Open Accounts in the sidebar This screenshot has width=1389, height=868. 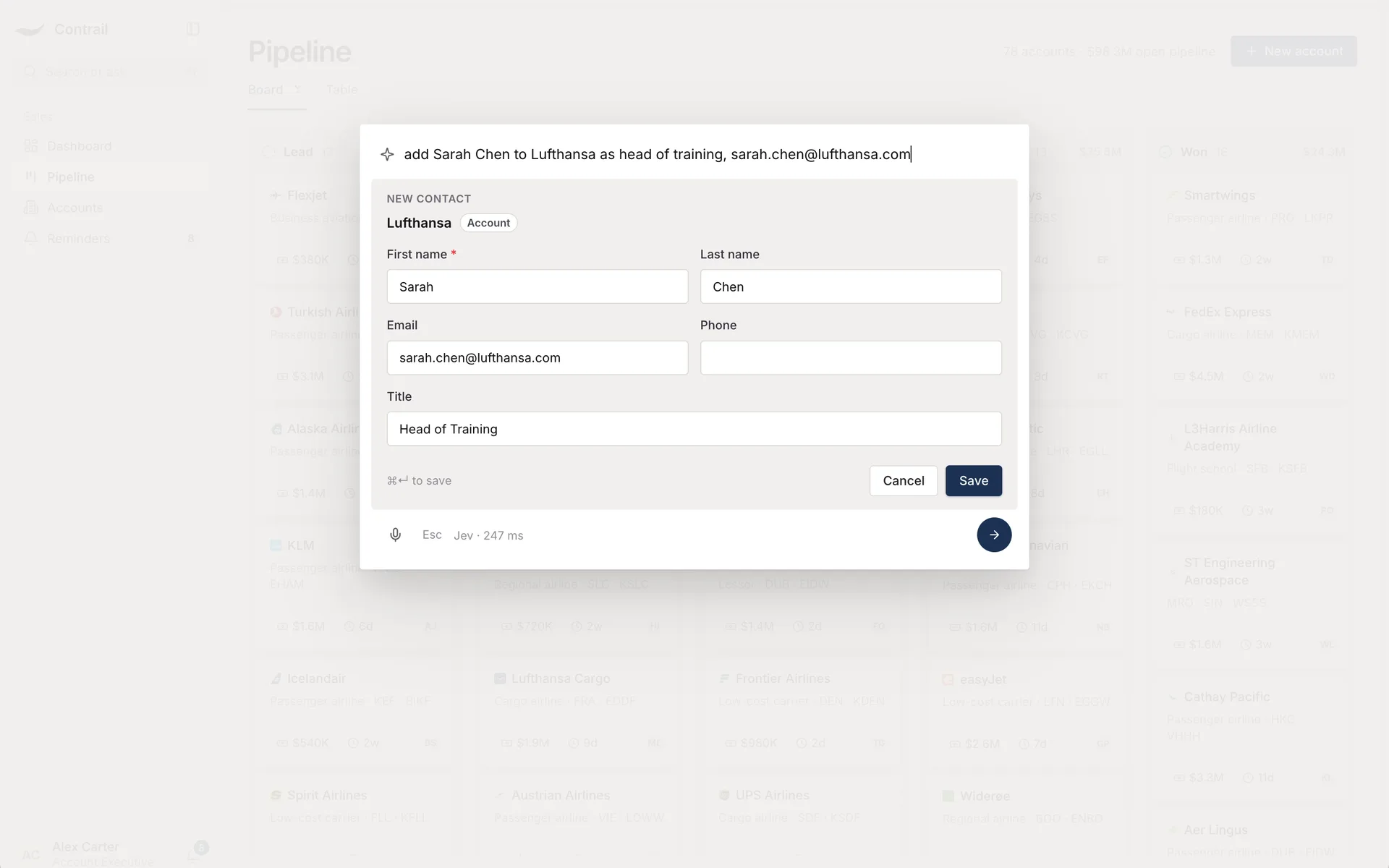coord(110,208)
